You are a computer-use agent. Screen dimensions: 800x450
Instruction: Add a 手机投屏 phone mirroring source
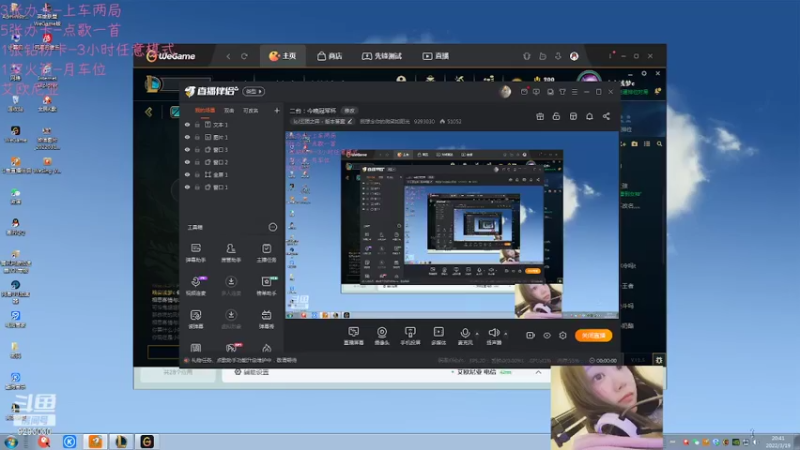[x=410, y=336]
